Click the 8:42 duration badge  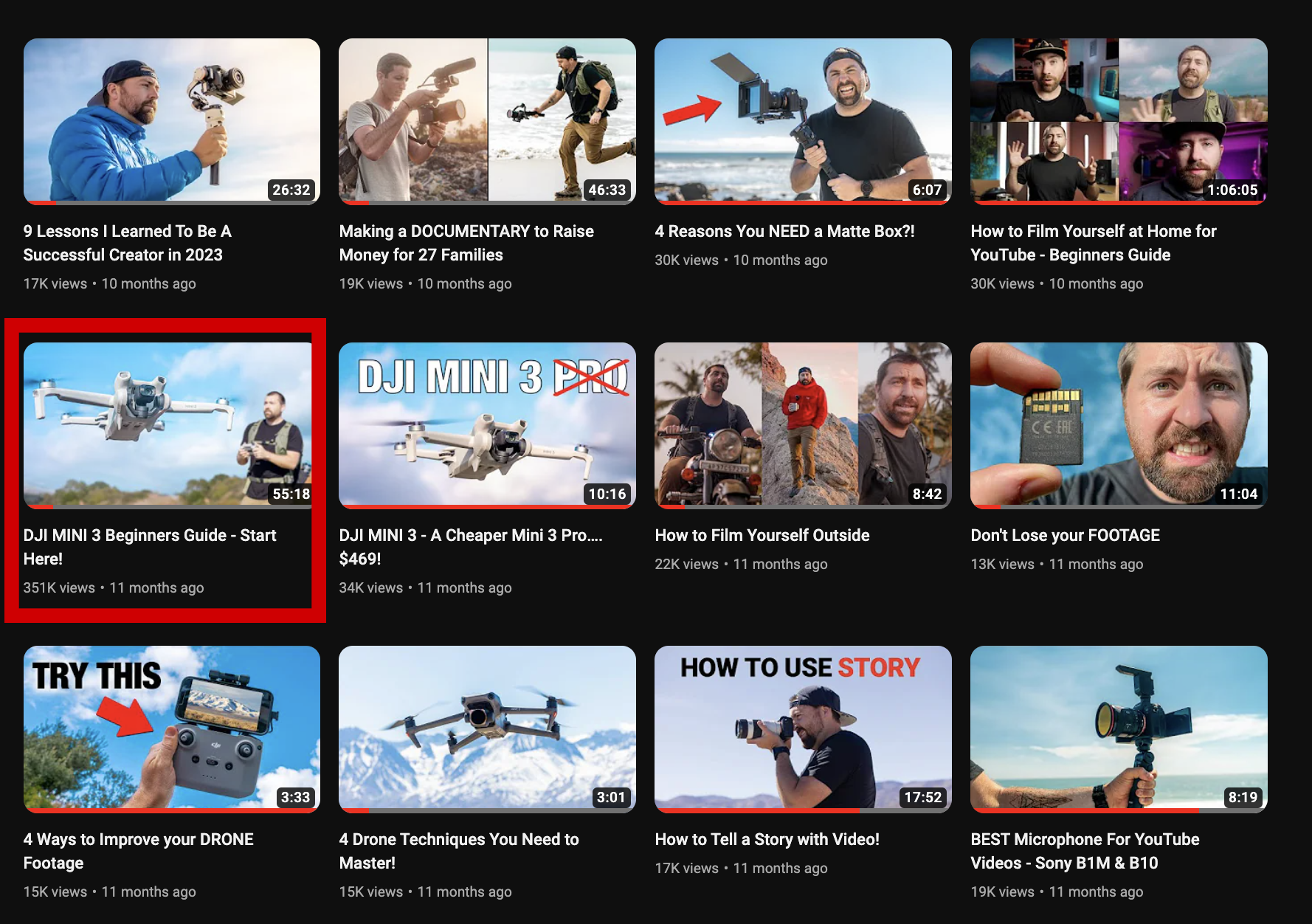point(928,494)
